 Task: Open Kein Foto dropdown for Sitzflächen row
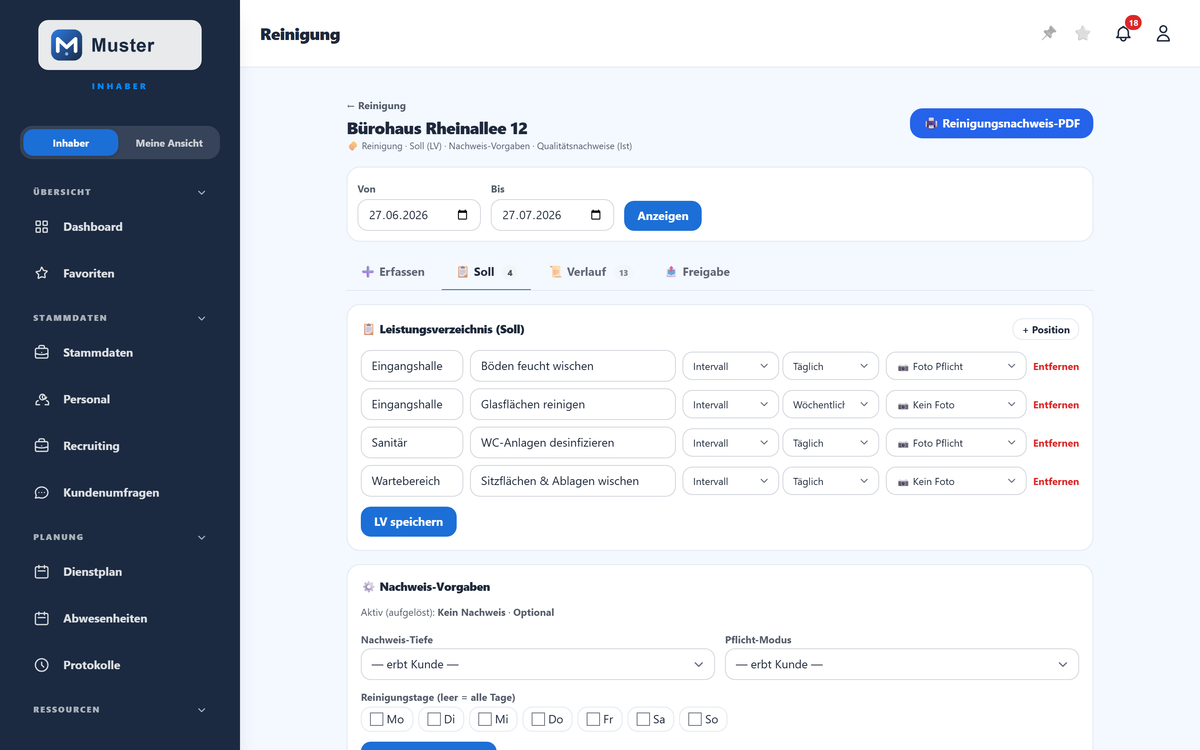point(956,481)
